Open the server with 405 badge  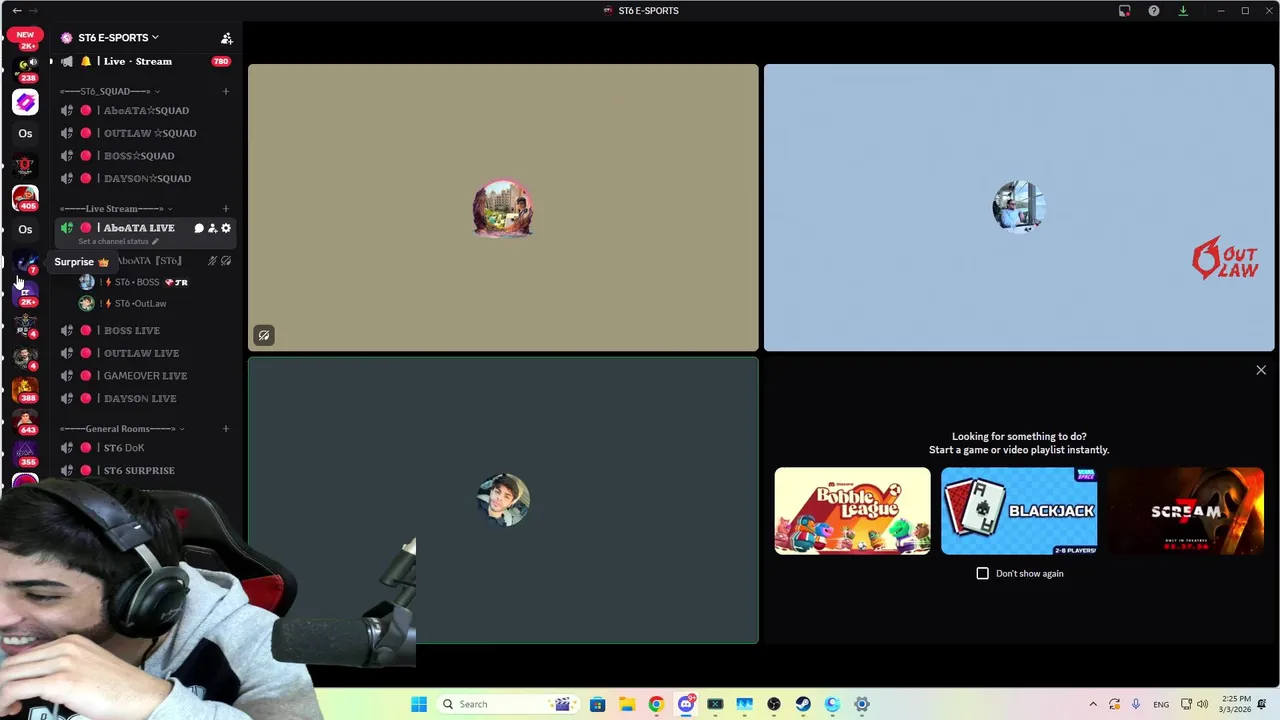point(25,197)
